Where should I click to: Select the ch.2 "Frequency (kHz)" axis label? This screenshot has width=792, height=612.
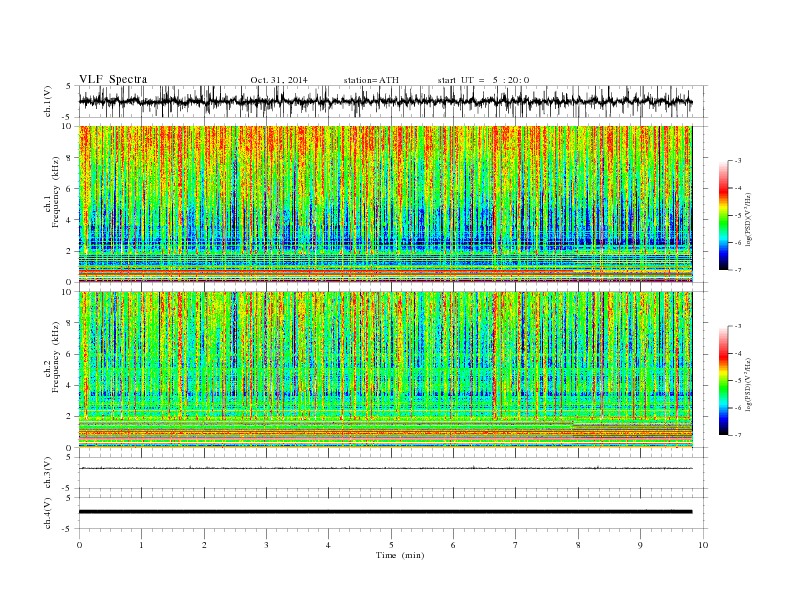[56, 357]
